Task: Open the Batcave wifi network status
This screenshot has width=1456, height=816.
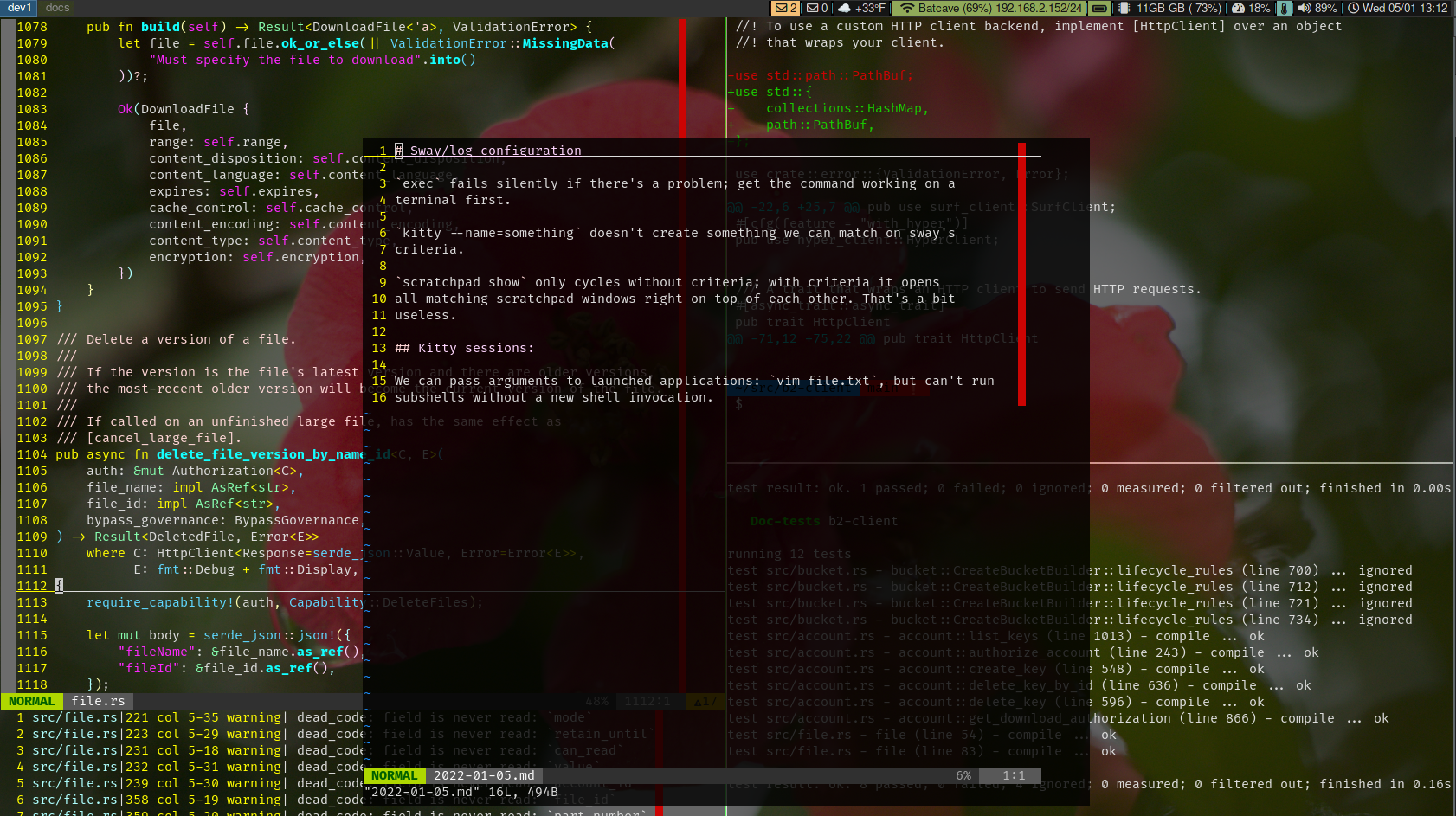Action: 989,8
